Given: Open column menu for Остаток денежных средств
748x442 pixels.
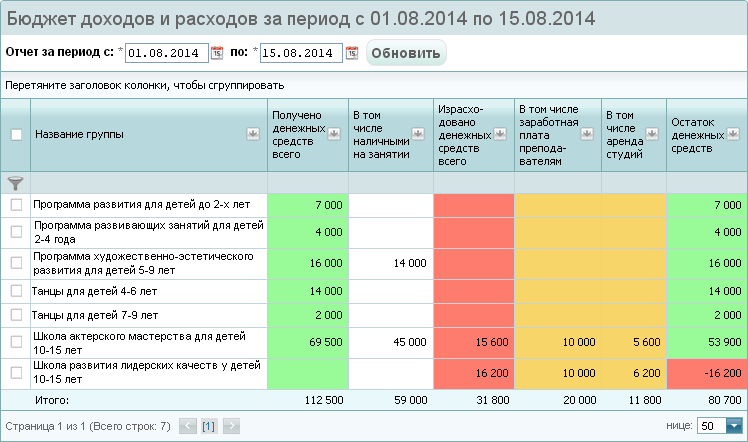Looking at the screenshot, I should (x=733, y=134).
